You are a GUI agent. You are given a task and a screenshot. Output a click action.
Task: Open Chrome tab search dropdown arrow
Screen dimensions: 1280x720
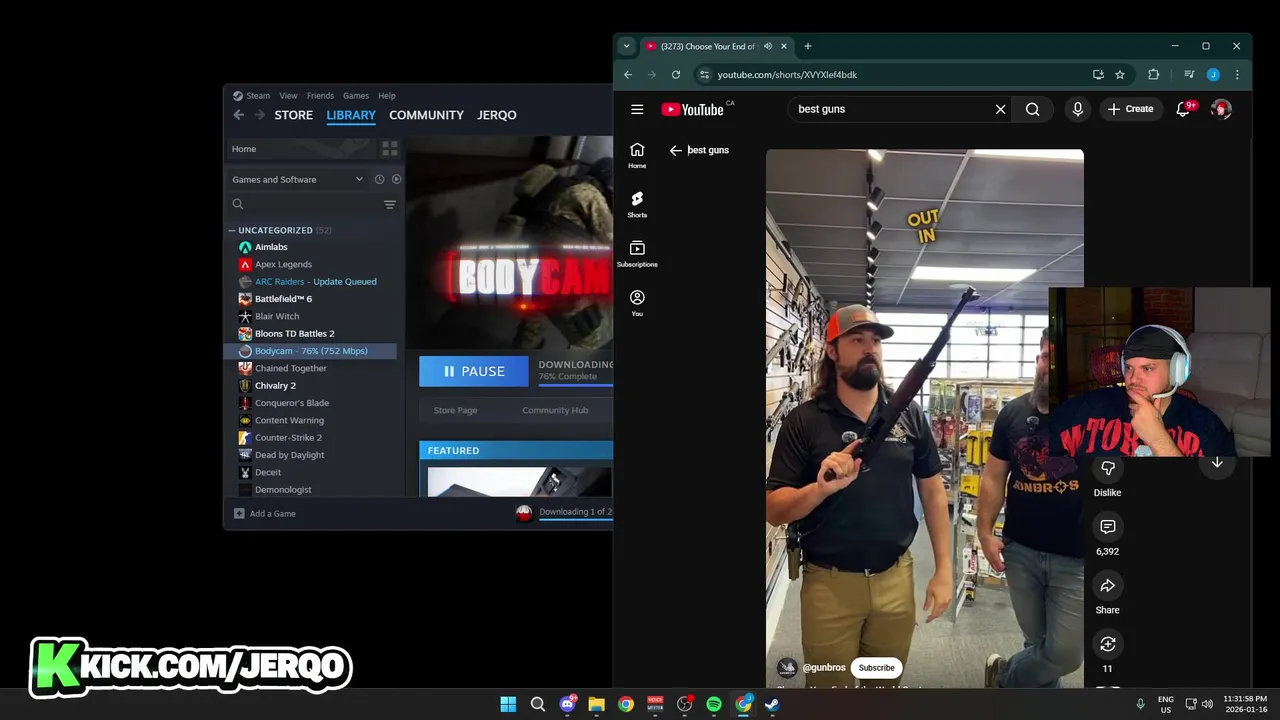pyautogui.click(x=626, y=46)
